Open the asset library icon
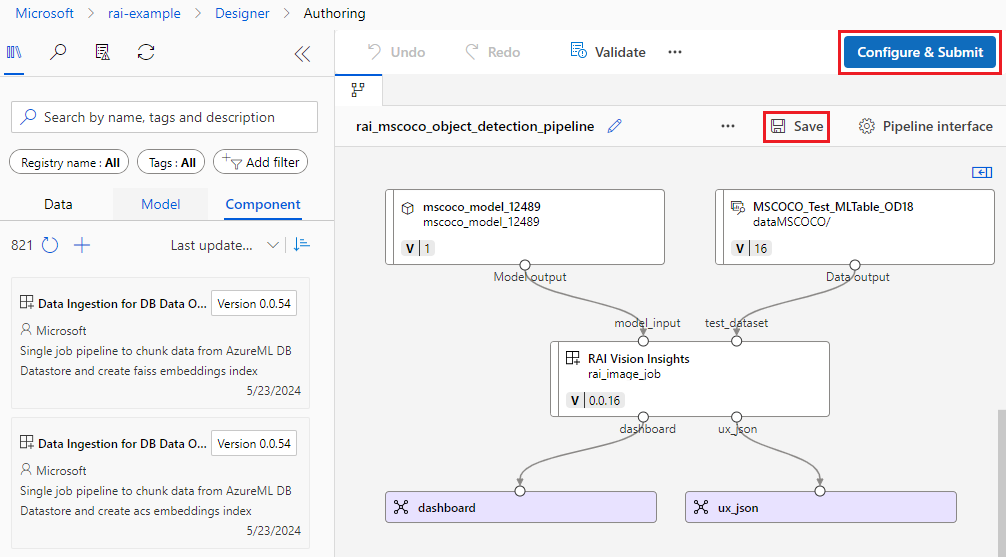The width and height of the screenshot is (1006, 557). tap(14, 52)
